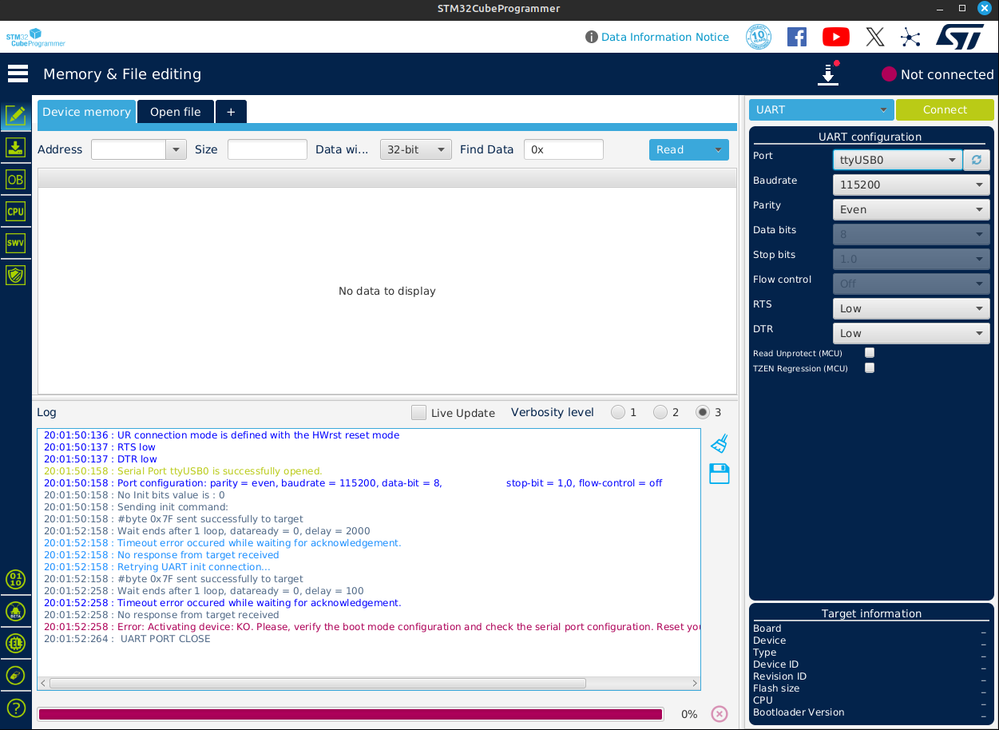The height and width of the screenshot is (730, 999).
Task: Click the 'UART PORT CLOSE' log line
Action: [x=127, y=639]
